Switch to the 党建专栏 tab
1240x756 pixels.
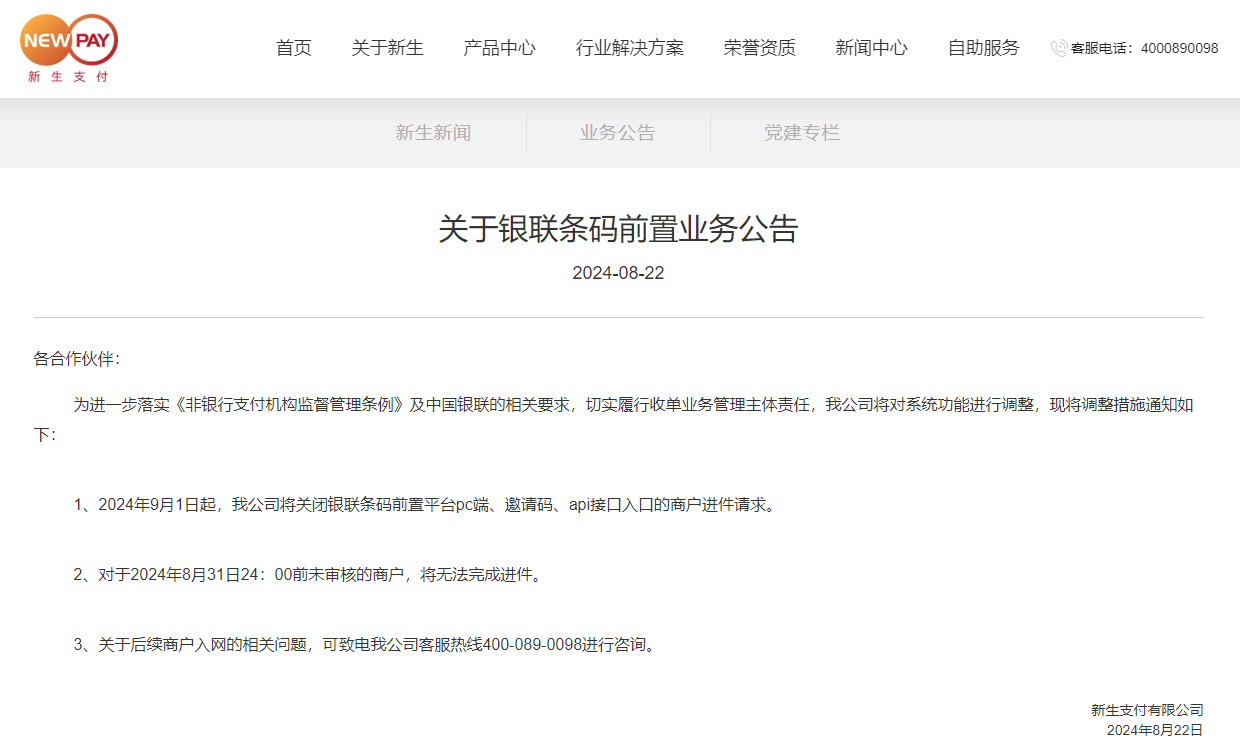[x=802, y=133]
